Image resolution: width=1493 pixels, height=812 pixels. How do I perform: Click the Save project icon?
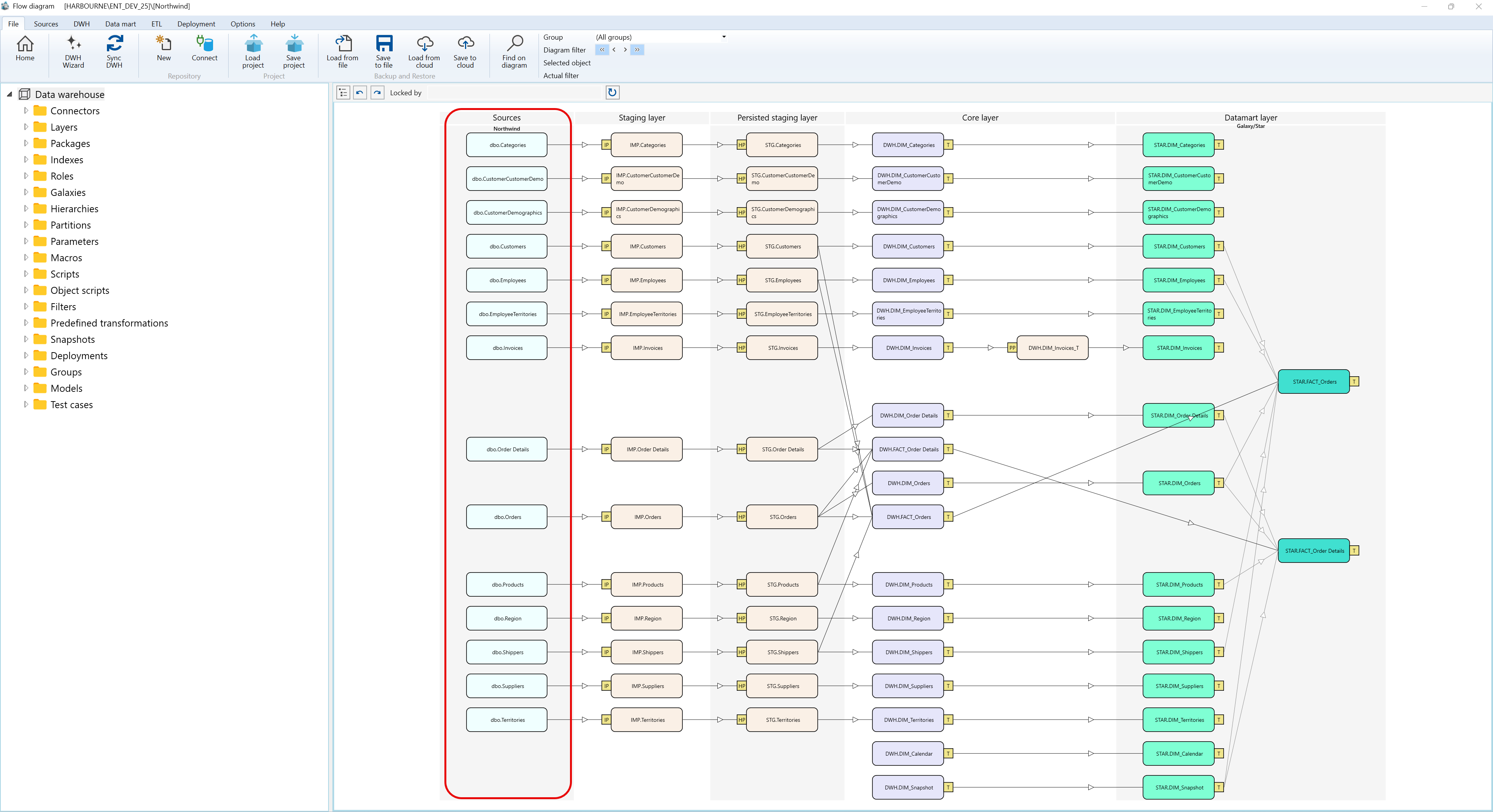294,52
